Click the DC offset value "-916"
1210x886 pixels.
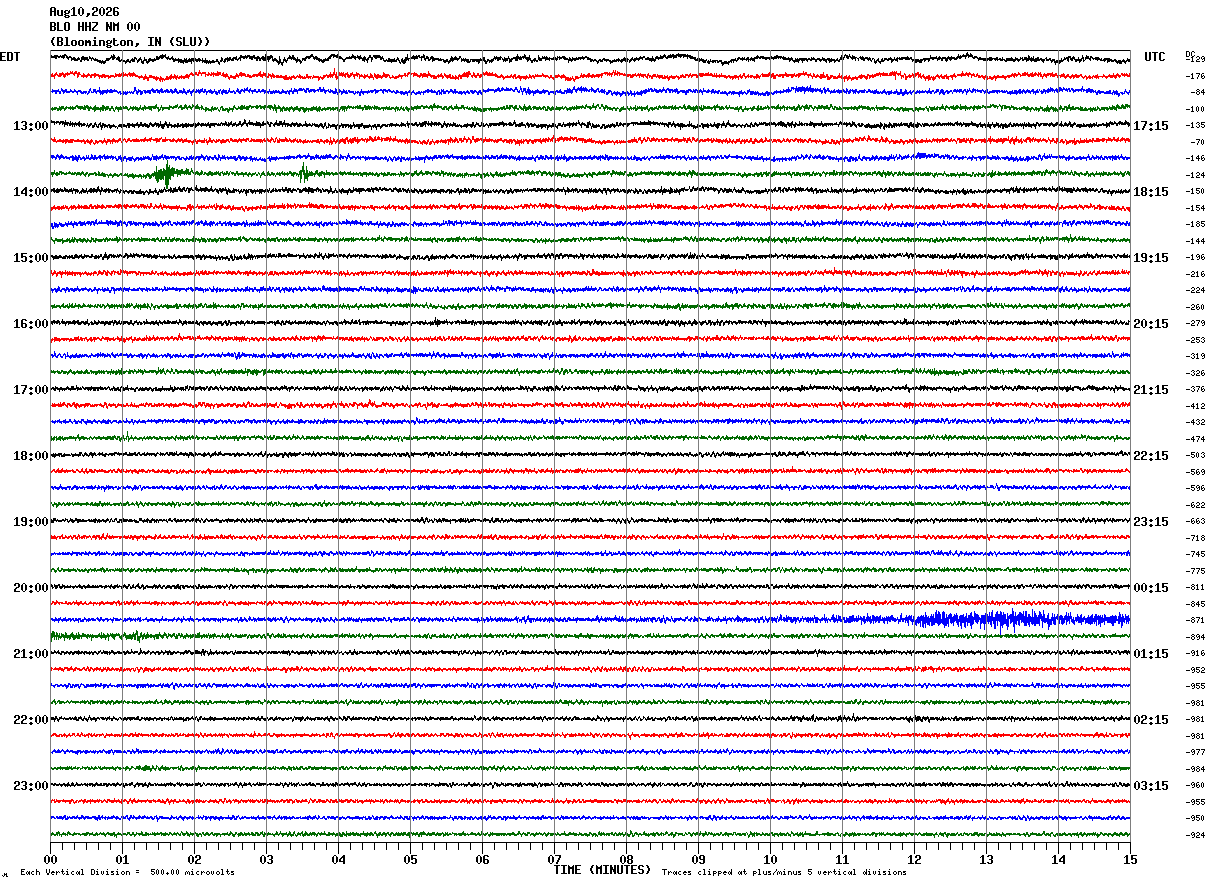tap(1195, 654)
